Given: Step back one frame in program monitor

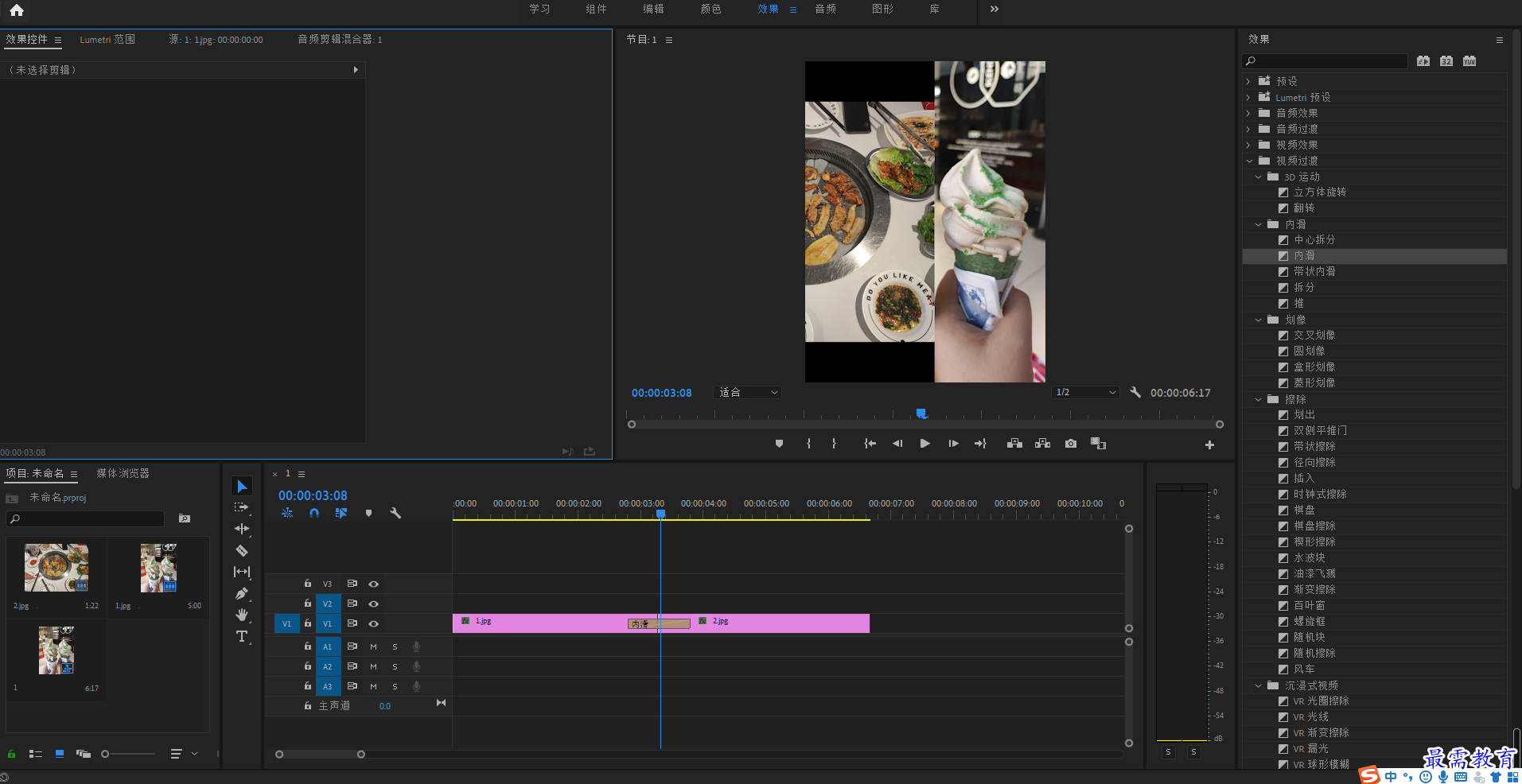Looking at the screenshot, I should pos(897,444).
